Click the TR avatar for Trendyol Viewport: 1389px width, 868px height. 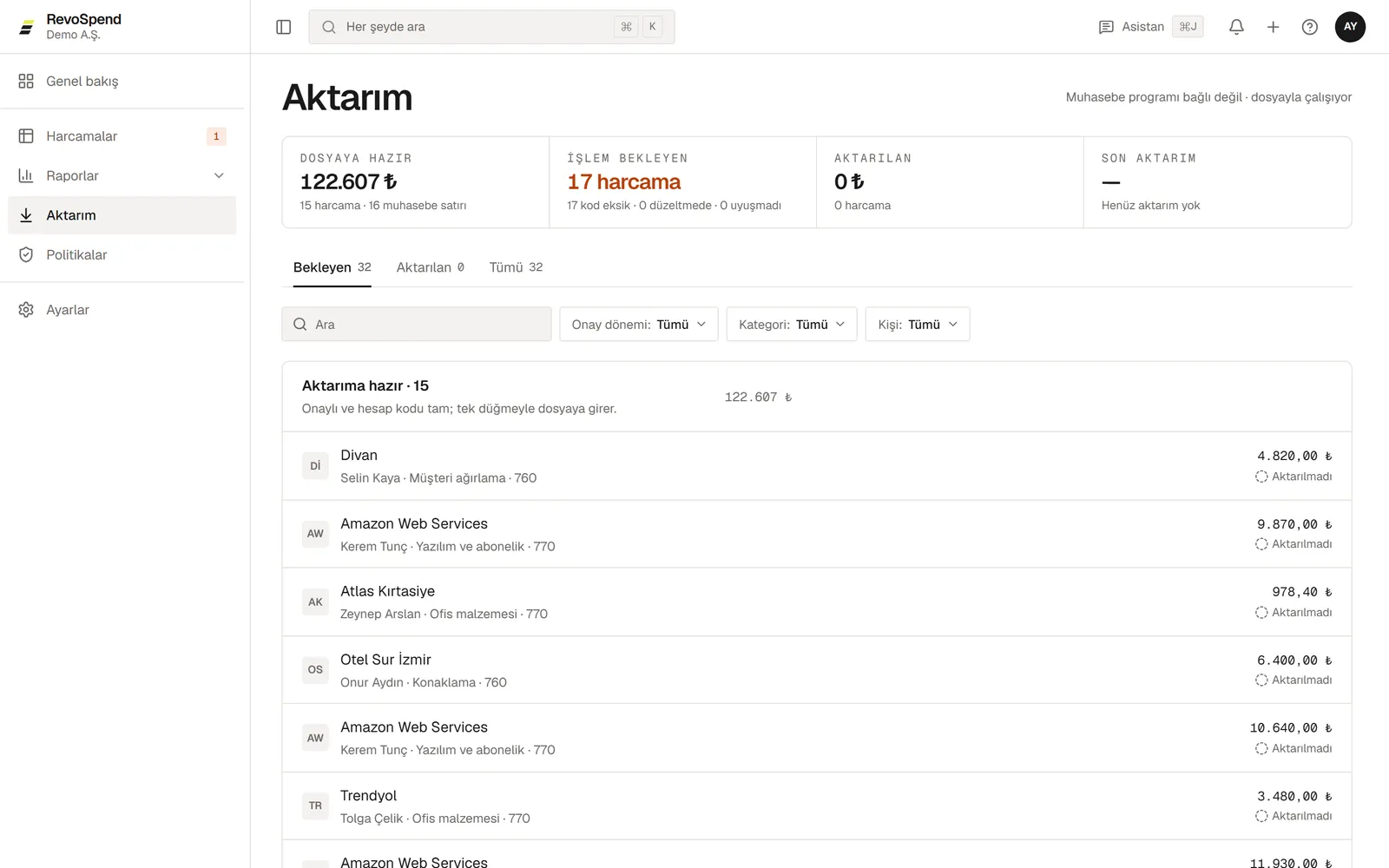pos(315,806)
